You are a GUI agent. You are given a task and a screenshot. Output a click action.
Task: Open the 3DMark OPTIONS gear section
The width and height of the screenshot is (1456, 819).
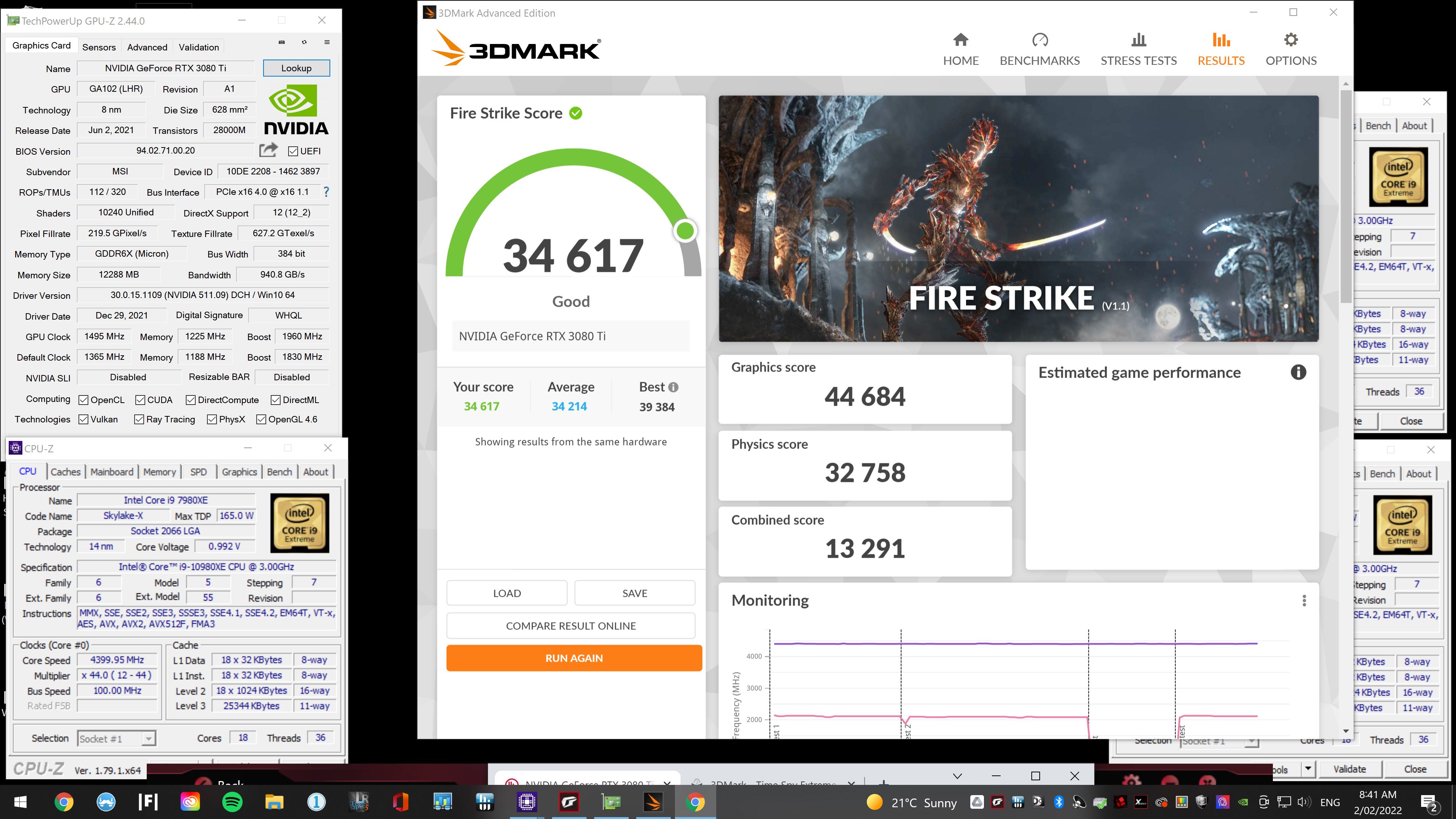1291,50
